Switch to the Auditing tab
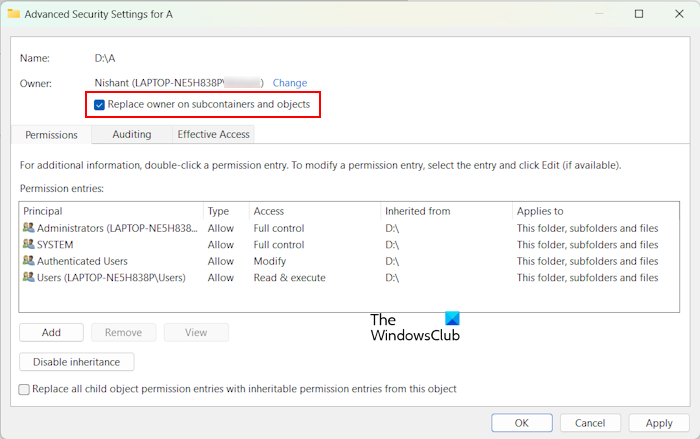 (132, 134)
